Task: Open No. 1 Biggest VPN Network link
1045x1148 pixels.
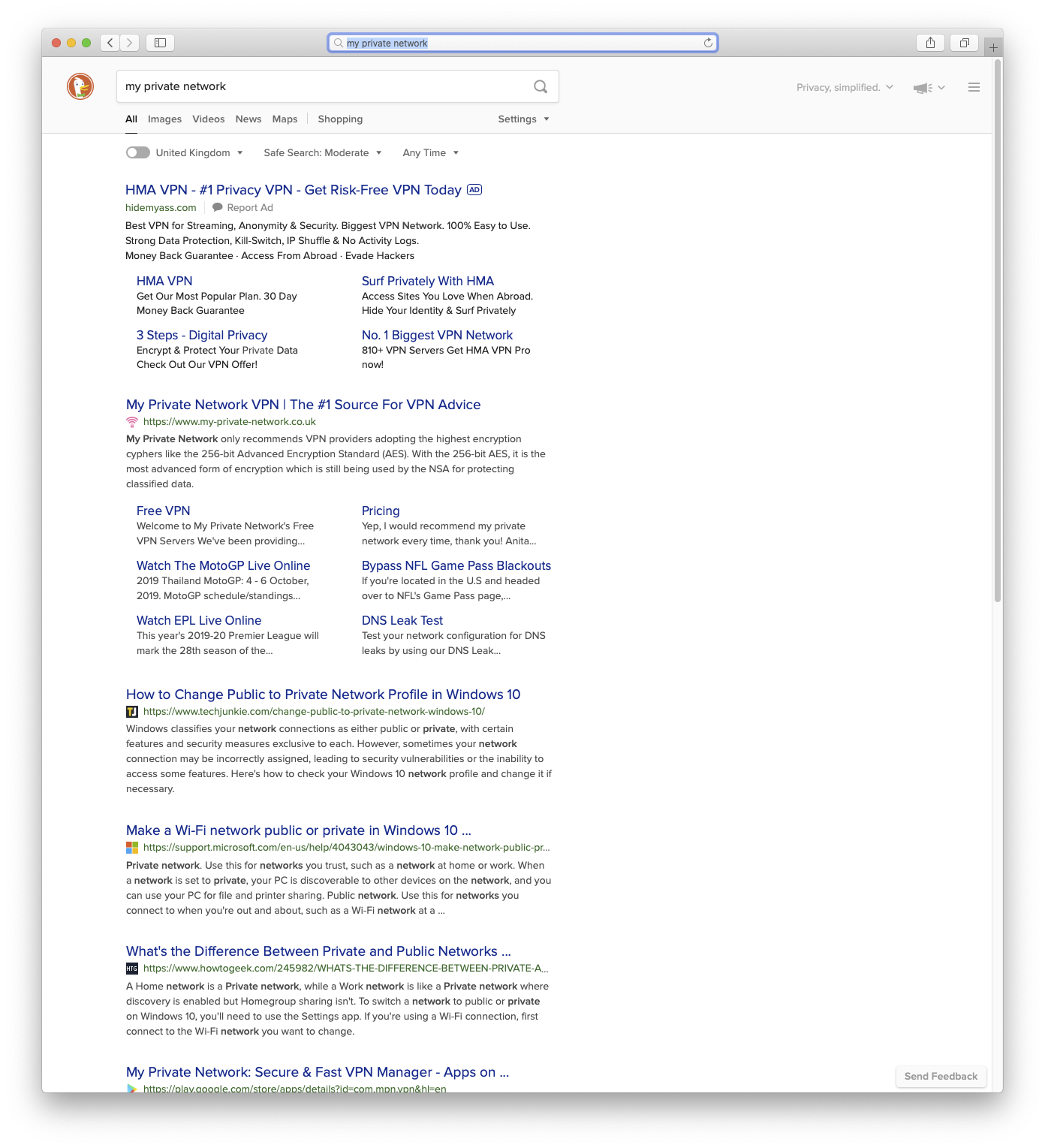Action: [x=437, y=335]
